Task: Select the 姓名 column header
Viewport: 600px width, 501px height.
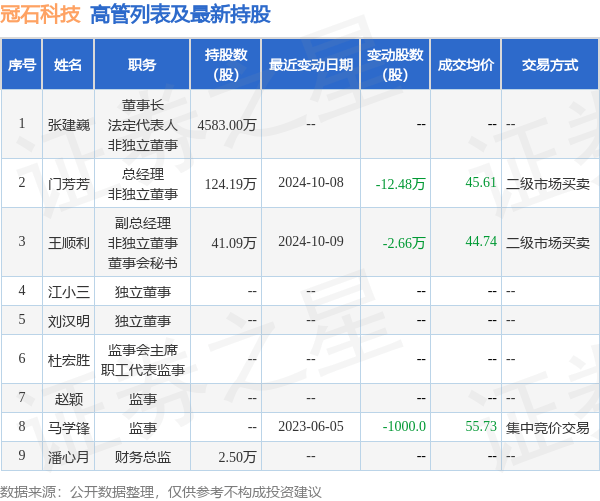Action: coord(68,64)
